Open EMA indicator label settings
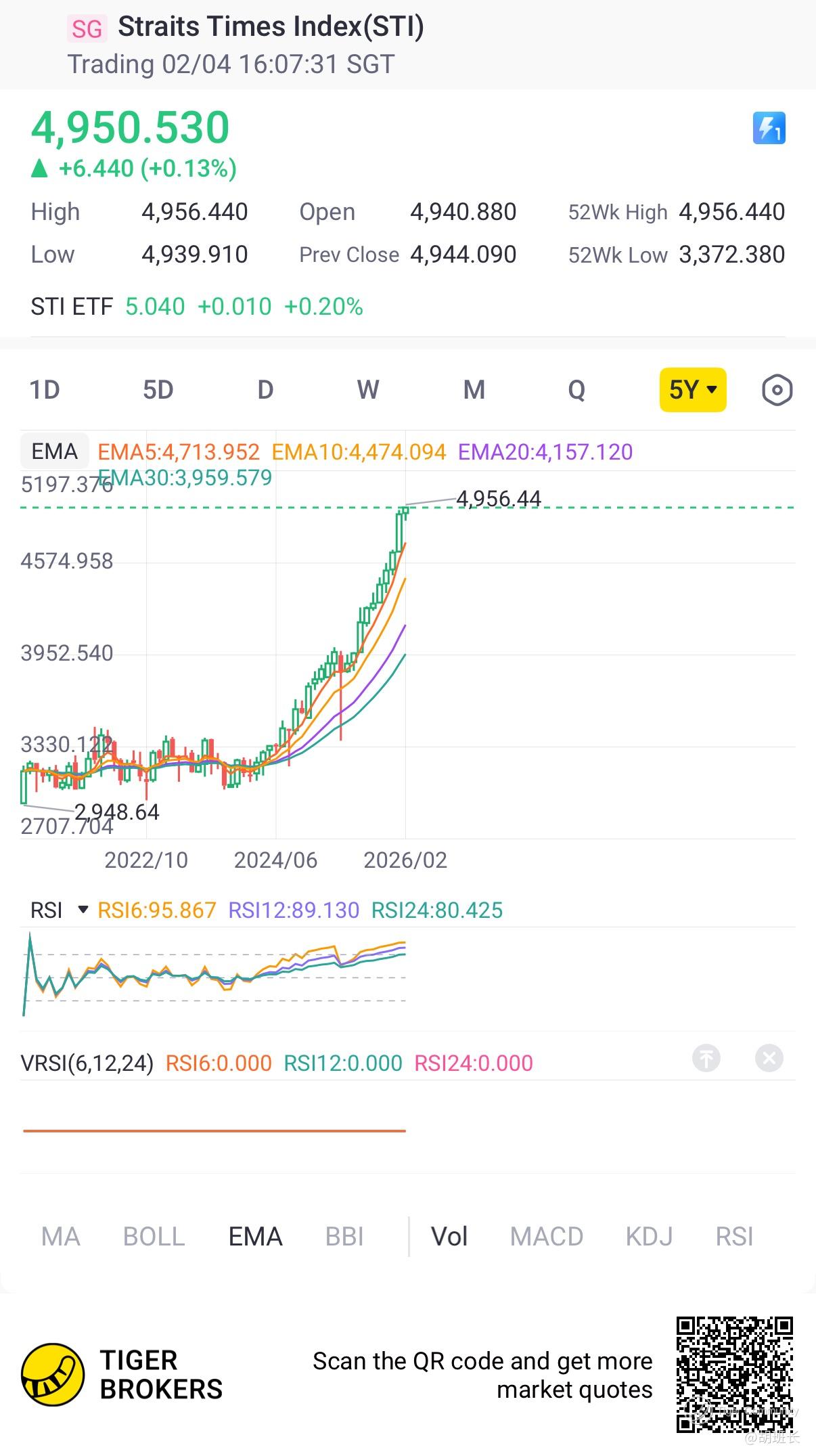 54,451
